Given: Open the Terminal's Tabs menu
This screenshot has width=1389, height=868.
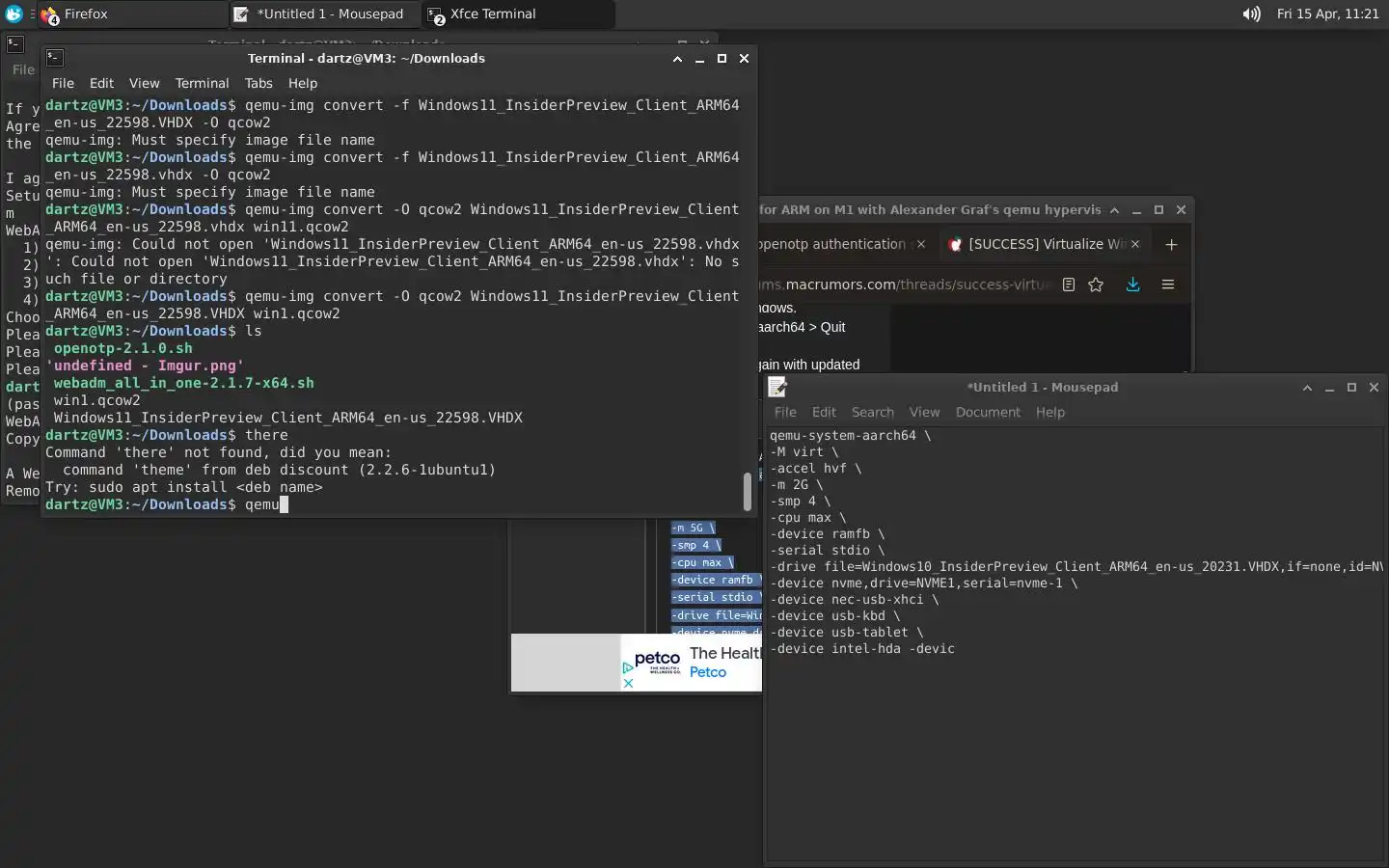Looking at the screenshot, I should pyautogui.click(x=259, y=83).
